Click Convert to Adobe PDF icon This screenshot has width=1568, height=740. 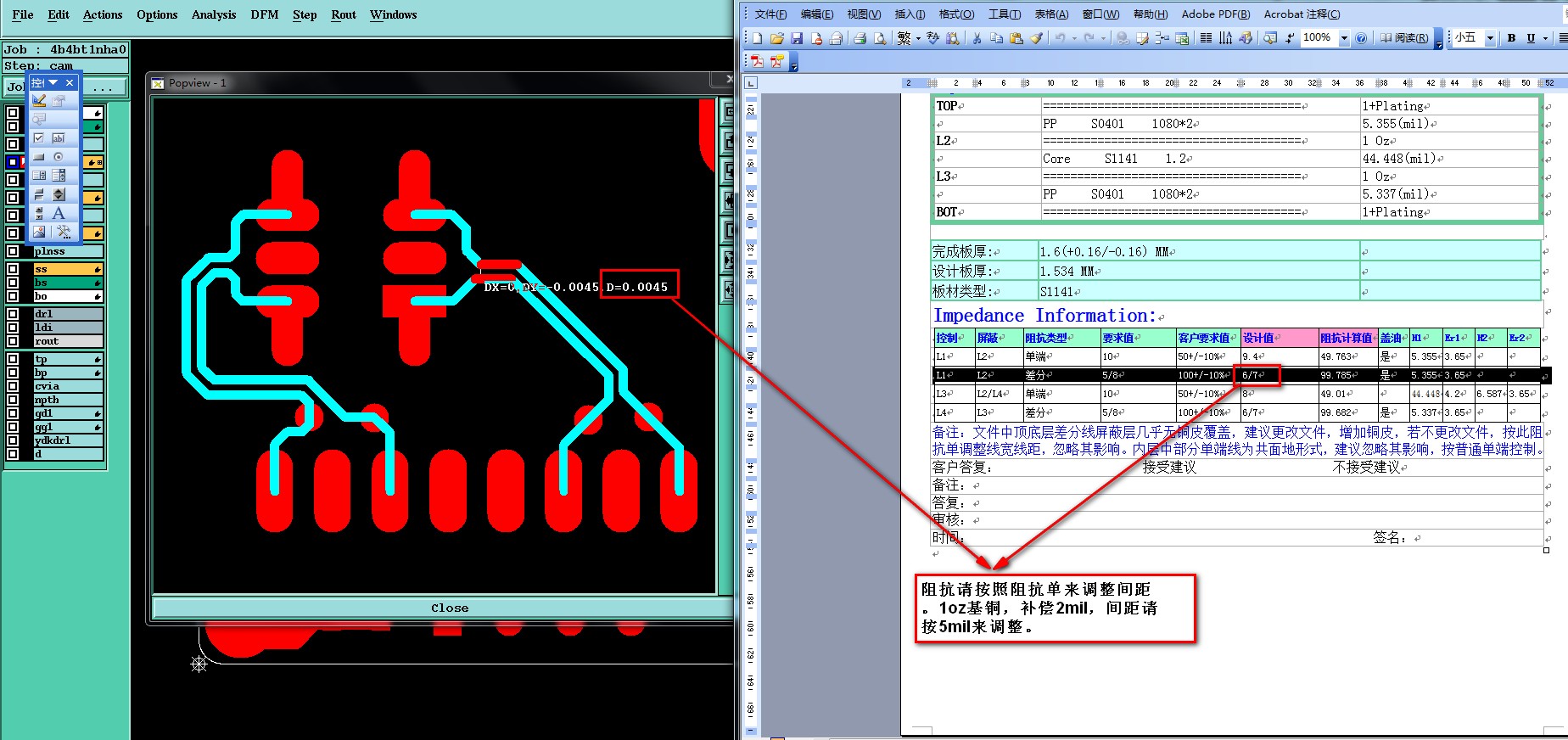pyautogui.click(x=757, y=61)
